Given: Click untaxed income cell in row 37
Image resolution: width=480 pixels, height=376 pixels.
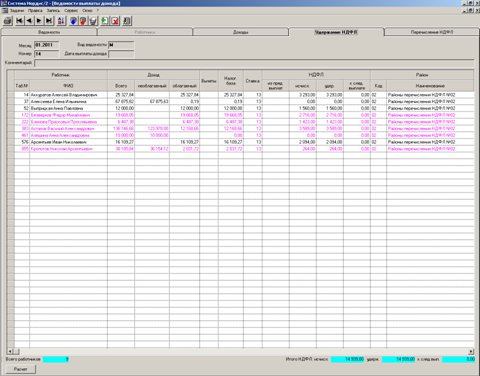Looking at the screenshot, I should click(152, 102).
